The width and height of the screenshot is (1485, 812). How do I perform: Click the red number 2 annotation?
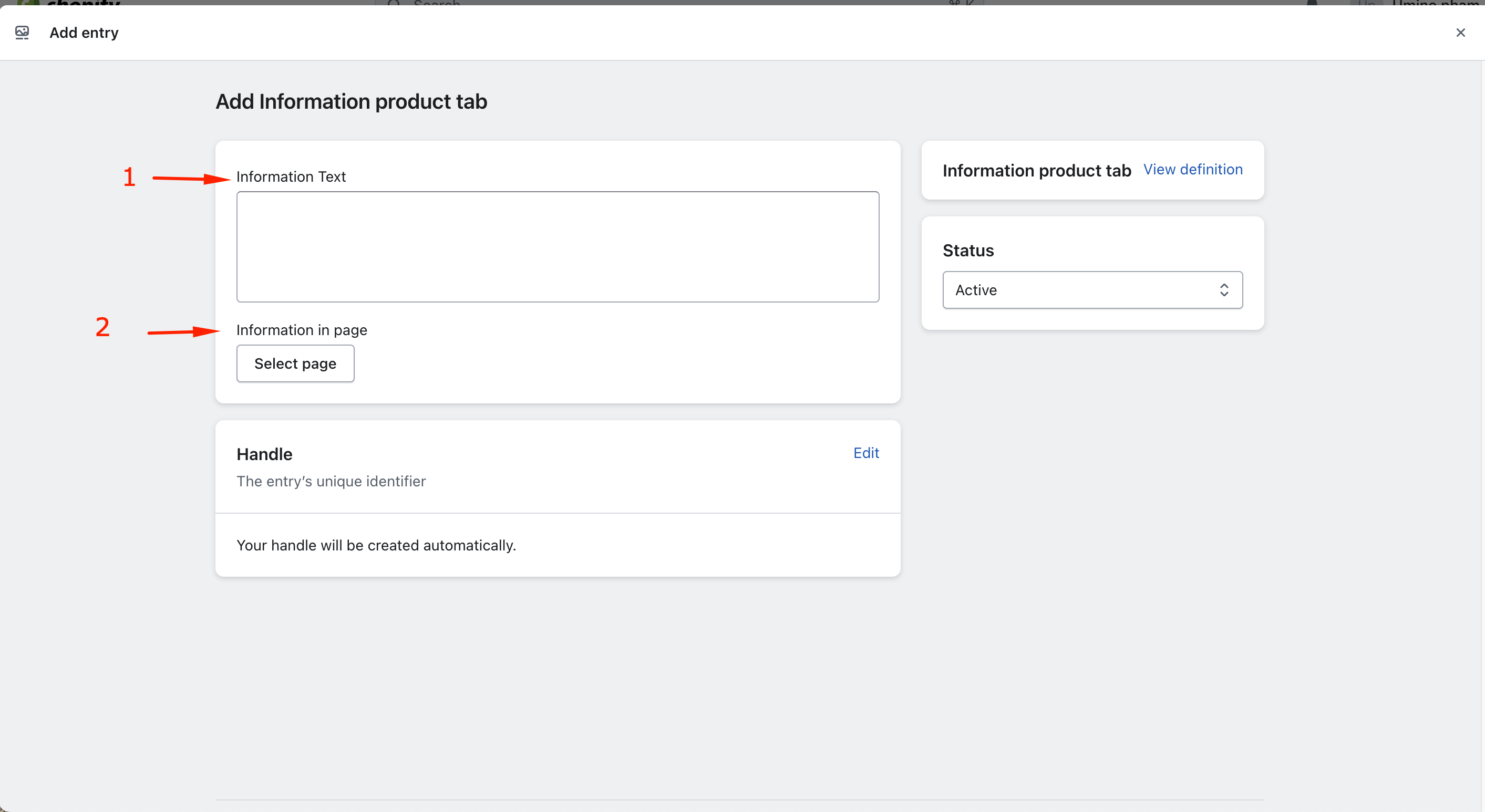102,327
